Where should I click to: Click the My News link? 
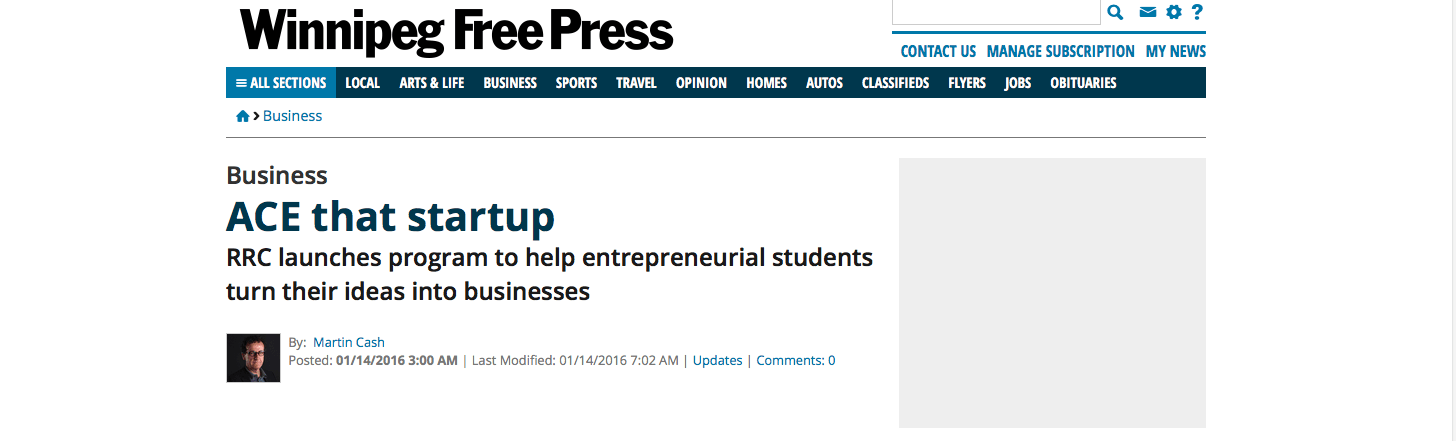coord(1176,51)
